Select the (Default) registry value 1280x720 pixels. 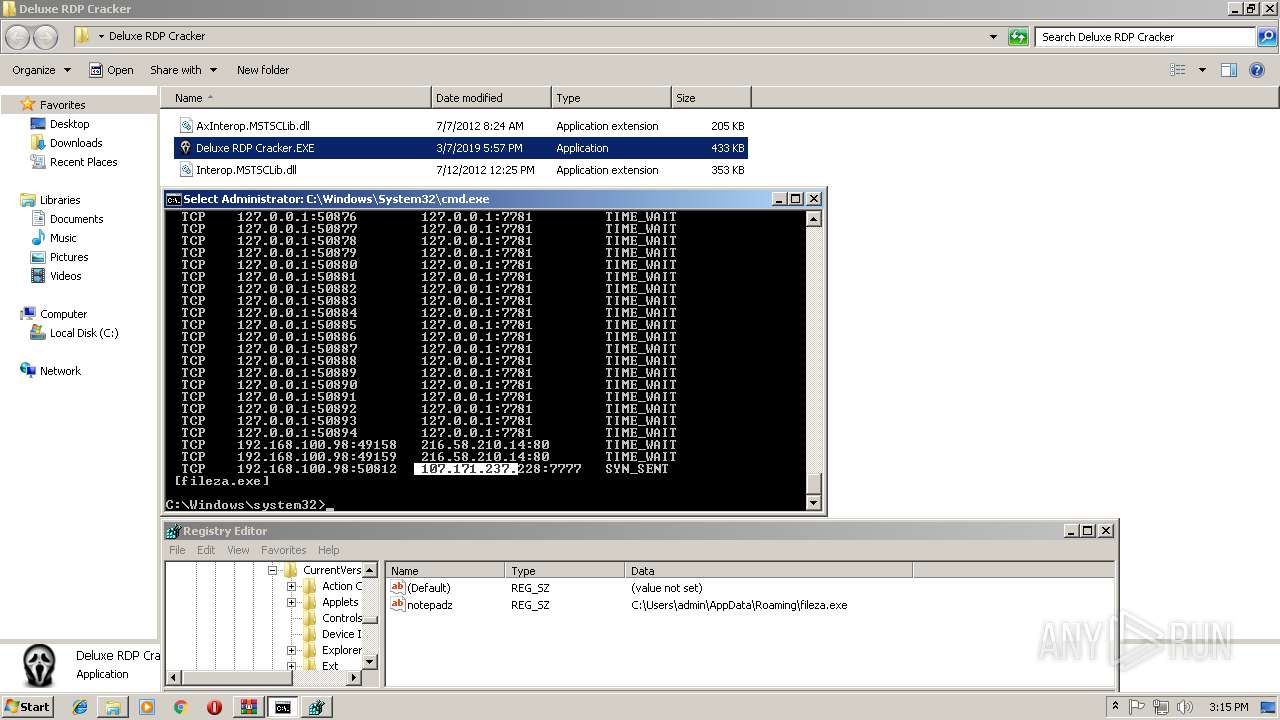pos(420,588)
